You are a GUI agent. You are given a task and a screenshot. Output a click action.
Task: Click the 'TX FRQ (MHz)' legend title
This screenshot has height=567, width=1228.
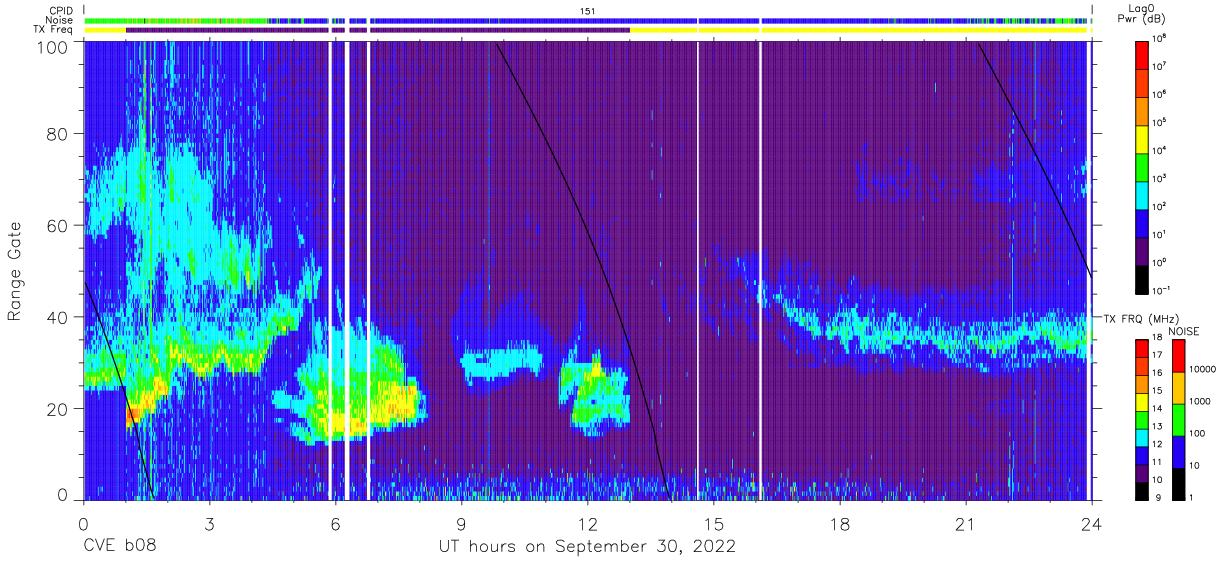pyautogui.click(x=1140, y=319)
